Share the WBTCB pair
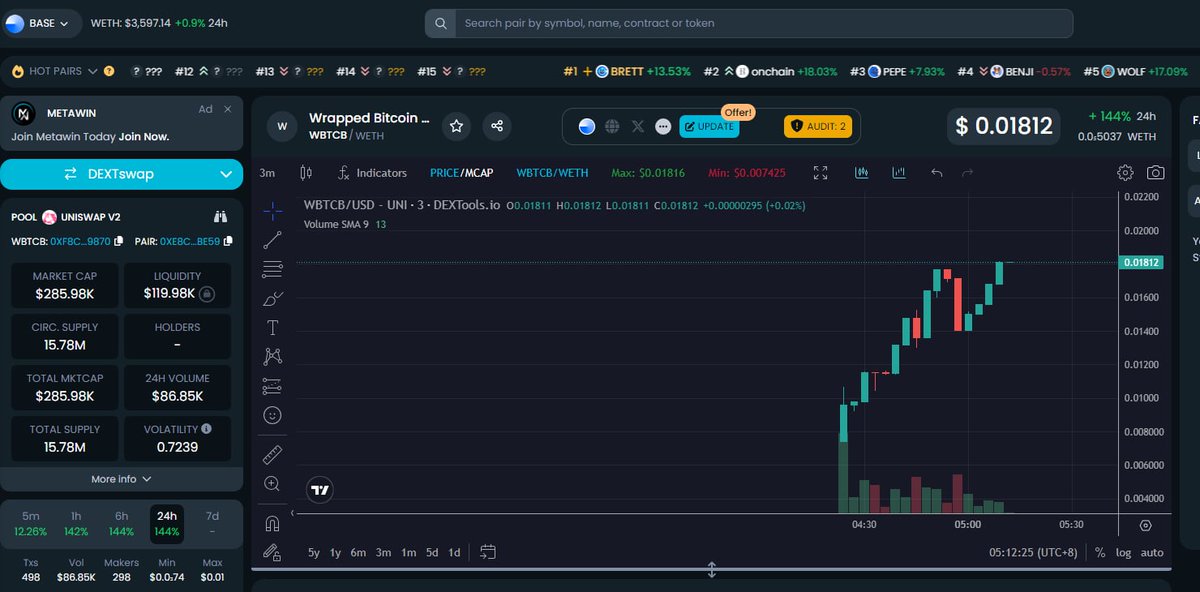This screenshot has width=1200, height=592. coord(497,126)
